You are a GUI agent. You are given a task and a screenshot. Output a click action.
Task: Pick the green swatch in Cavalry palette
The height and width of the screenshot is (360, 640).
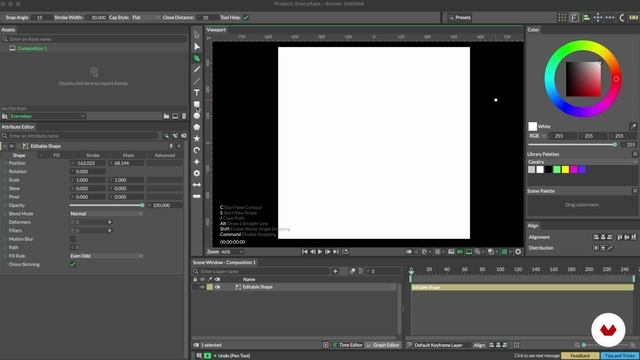(556, 169)
